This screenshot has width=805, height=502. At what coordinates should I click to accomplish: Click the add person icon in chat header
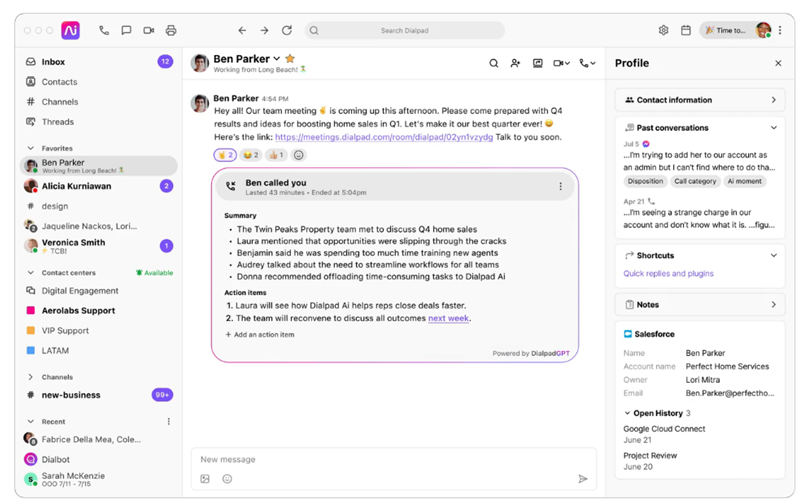coord(515,63)
